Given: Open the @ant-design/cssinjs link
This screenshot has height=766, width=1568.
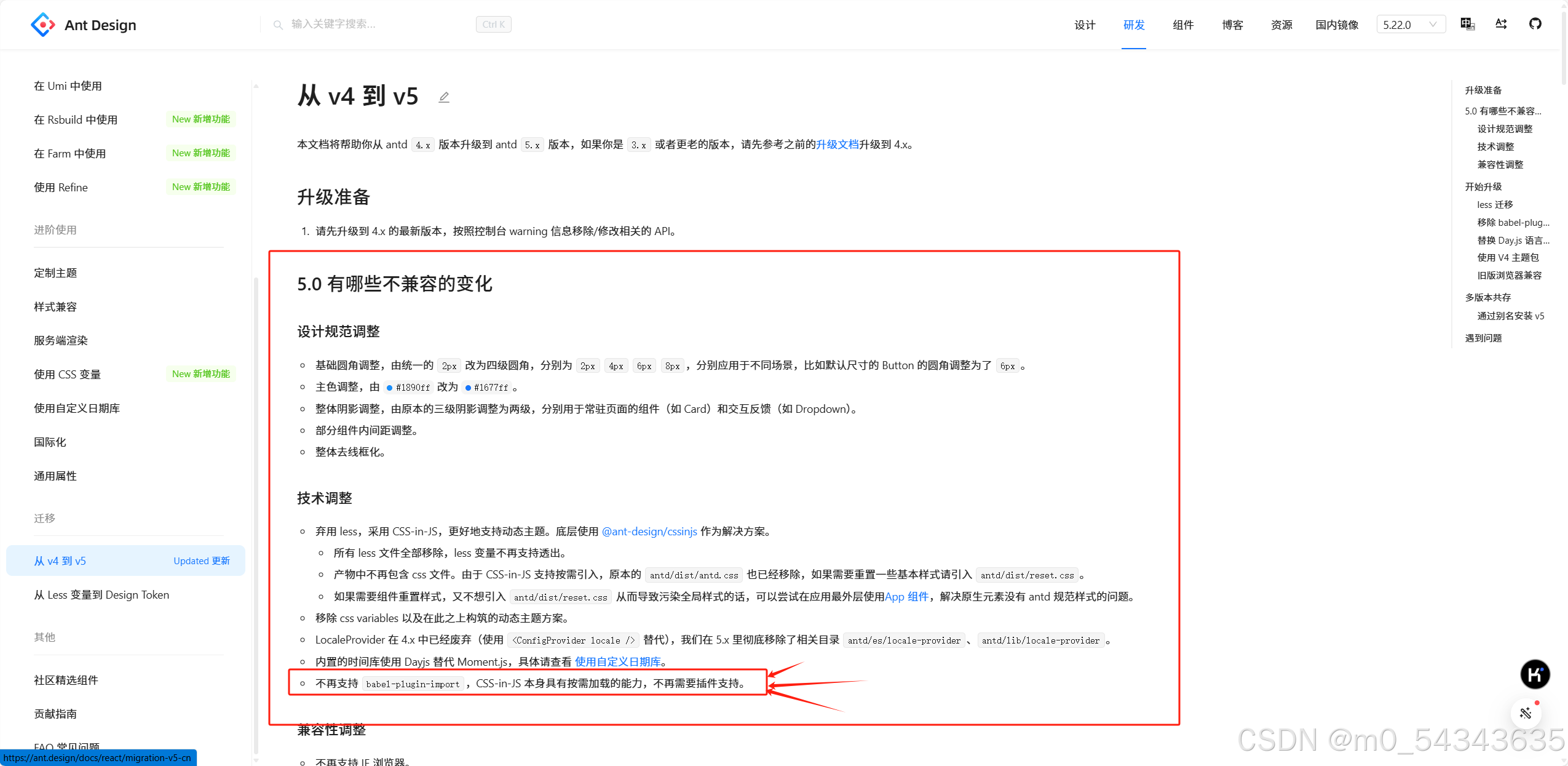Looking at the screenshot, I should click(649, 532).
